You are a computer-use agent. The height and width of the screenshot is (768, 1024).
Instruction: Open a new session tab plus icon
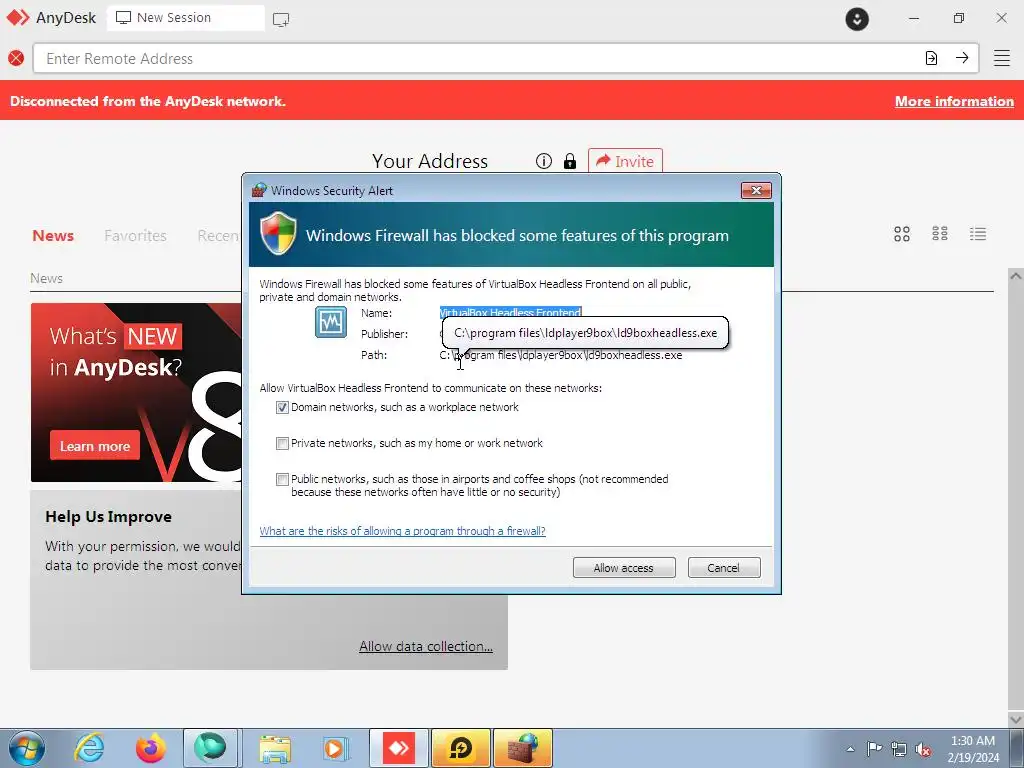pyautogui.click(x=281, y=19)
